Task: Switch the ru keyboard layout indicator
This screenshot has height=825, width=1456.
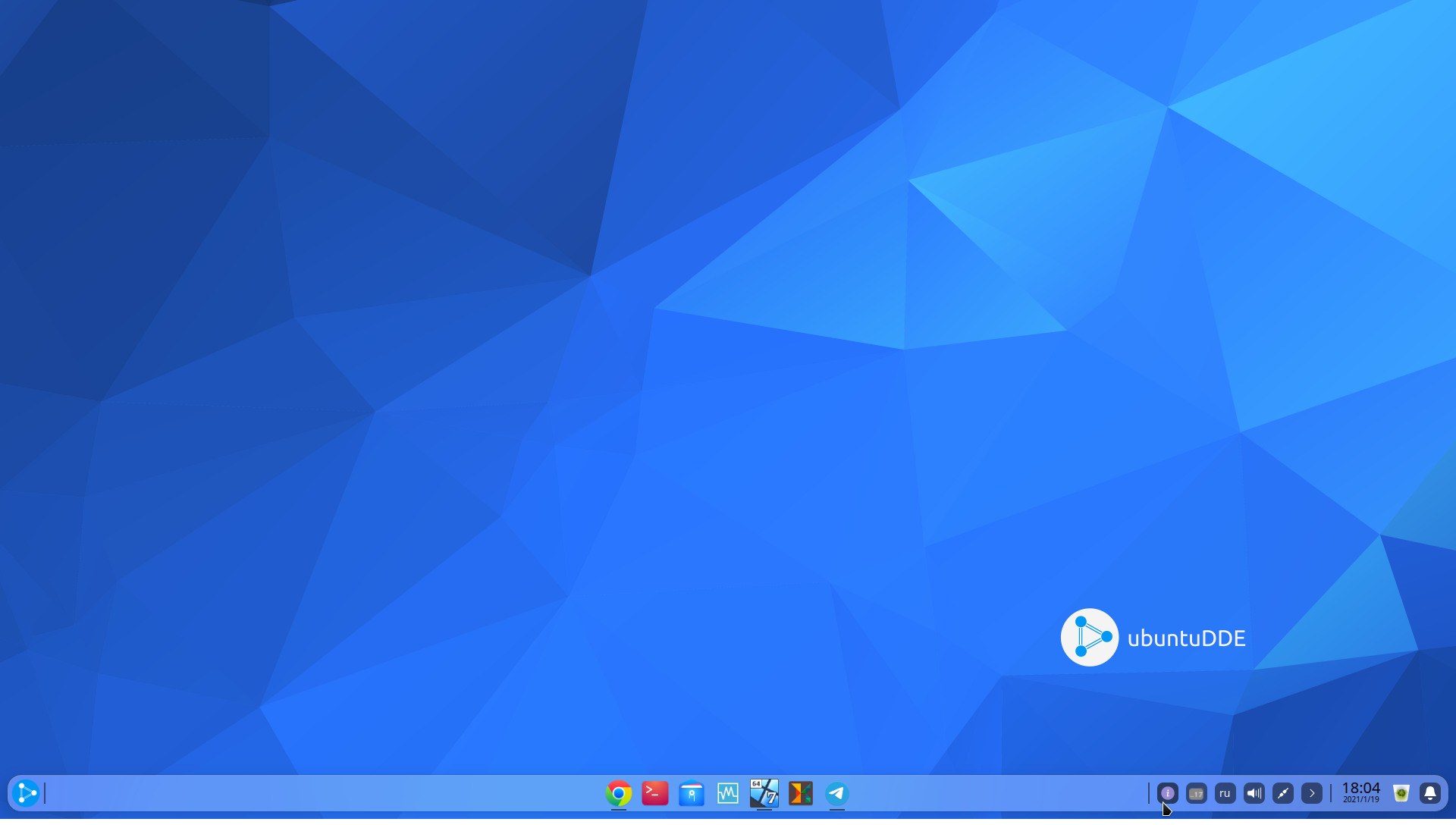Action: pos(1225,793)
